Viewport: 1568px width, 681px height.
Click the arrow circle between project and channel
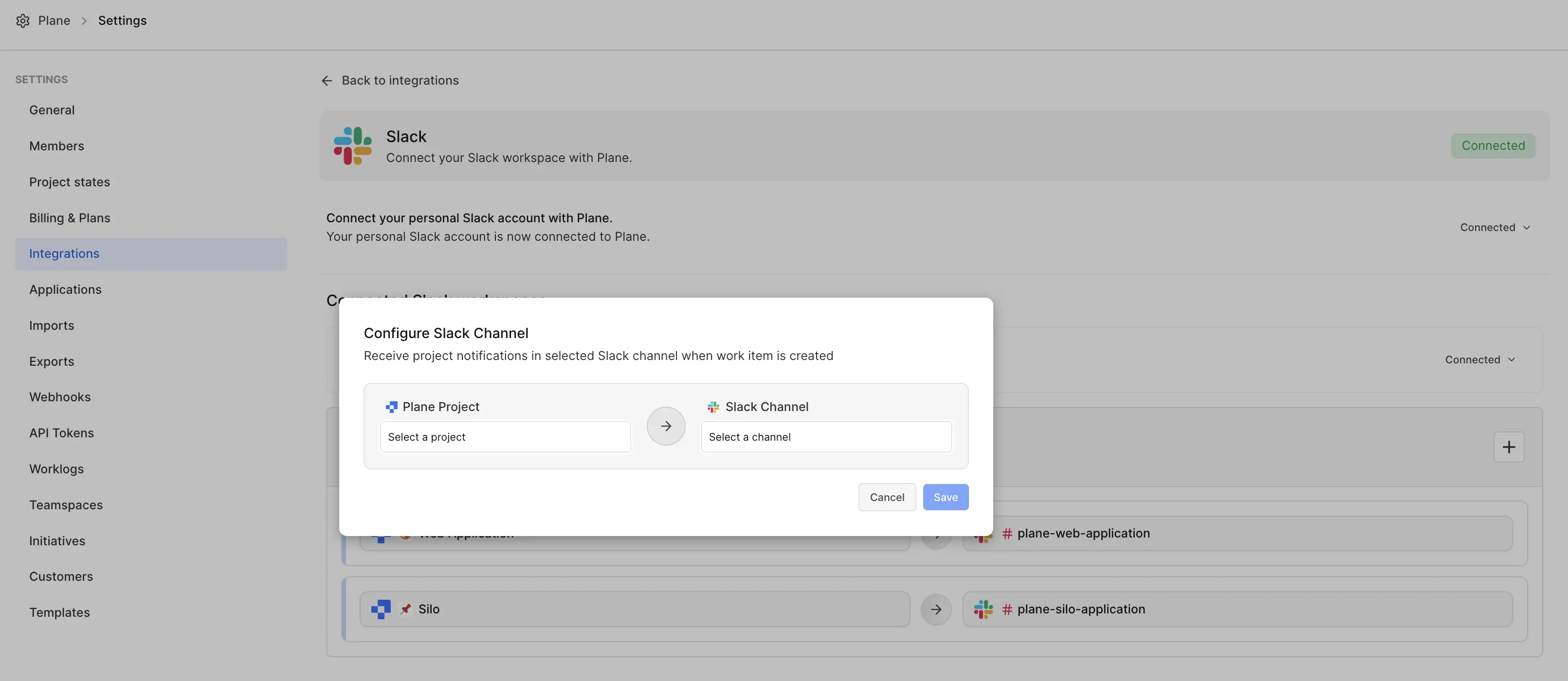coord(666,426)
